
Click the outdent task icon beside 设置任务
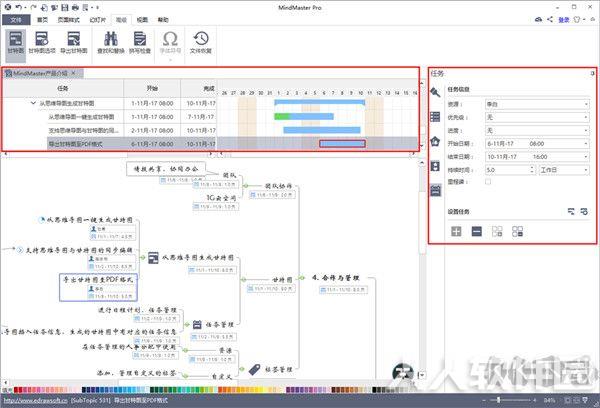(571, 211)
